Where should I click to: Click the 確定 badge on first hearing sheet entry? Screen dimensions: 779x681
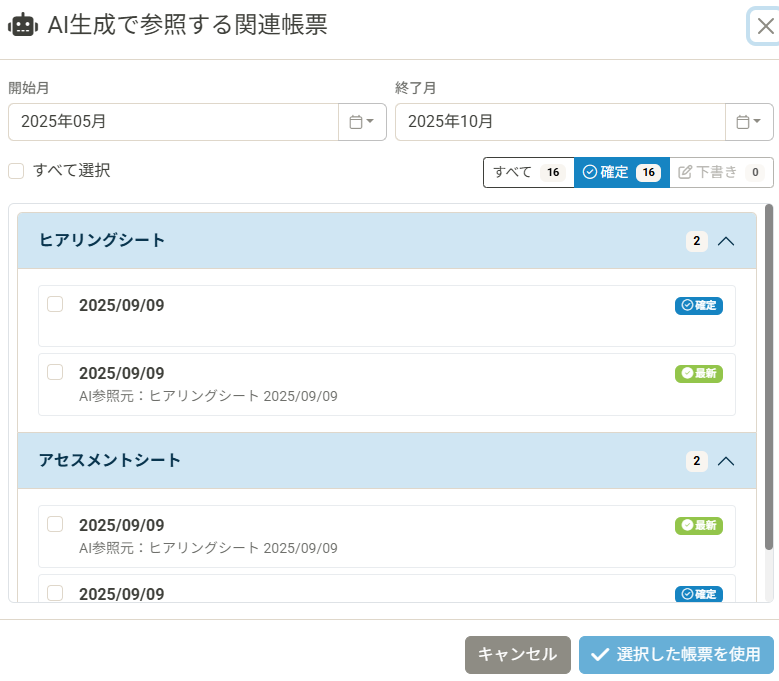coord(698,305)
